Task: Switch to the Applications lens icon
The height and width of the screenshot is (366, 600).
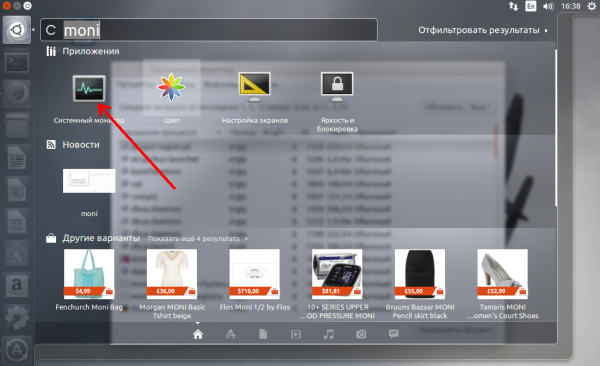Action: click(x=230, y=334)
